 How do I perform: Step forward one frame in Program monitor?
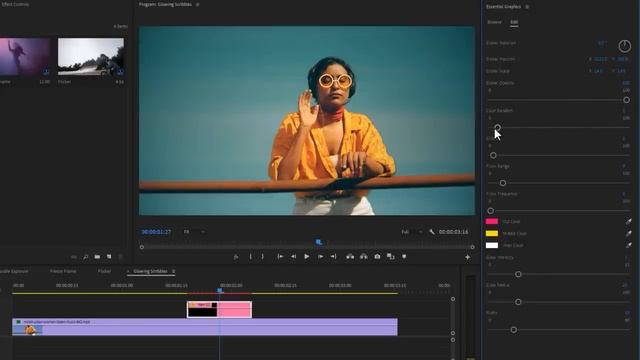click(x=320, y=257)
